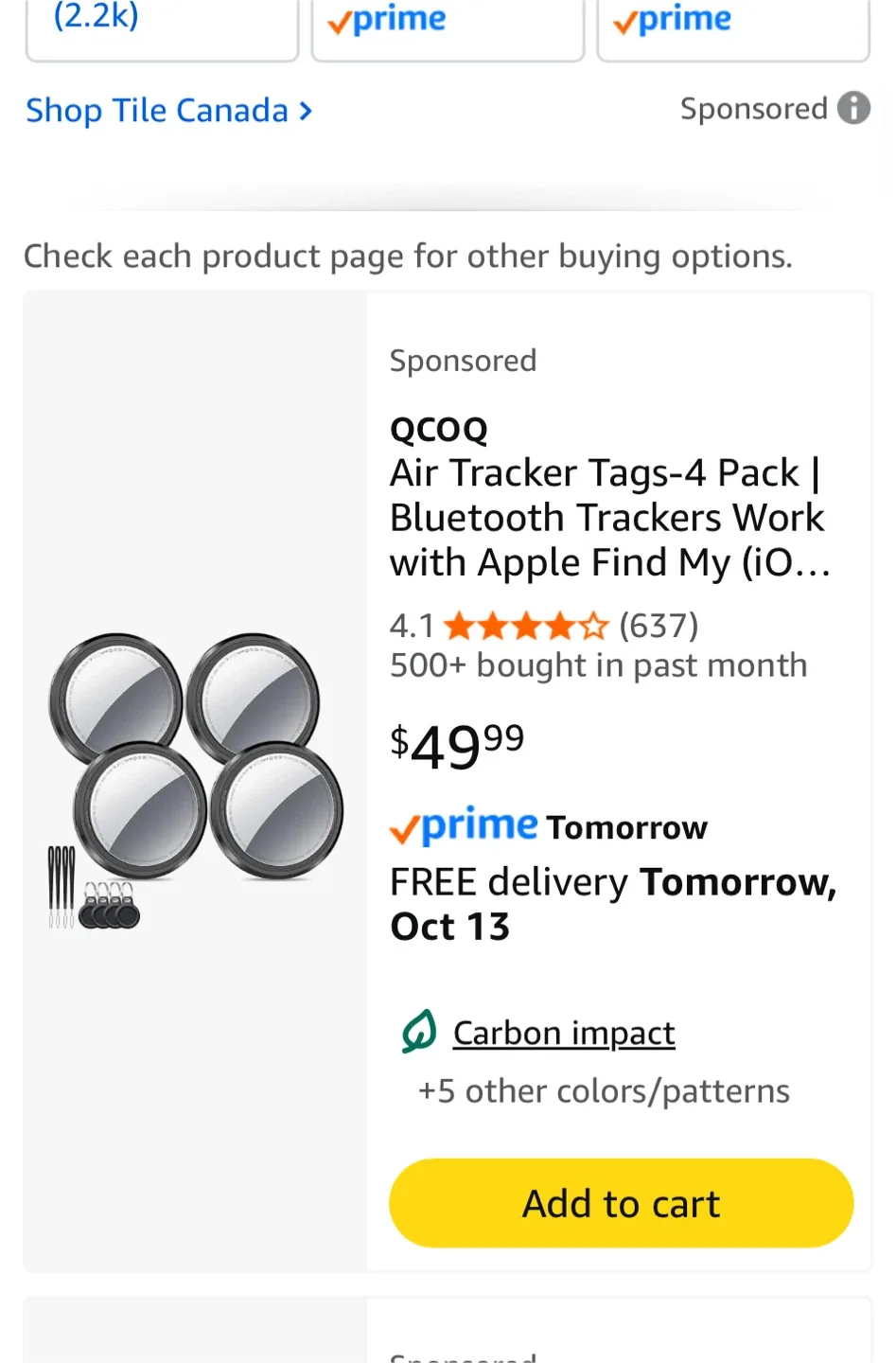Image resolution: width=896 pixels, height=1363 pixels.
Task: Click the prime badge in the middle top card
Action: pos(386,19)
